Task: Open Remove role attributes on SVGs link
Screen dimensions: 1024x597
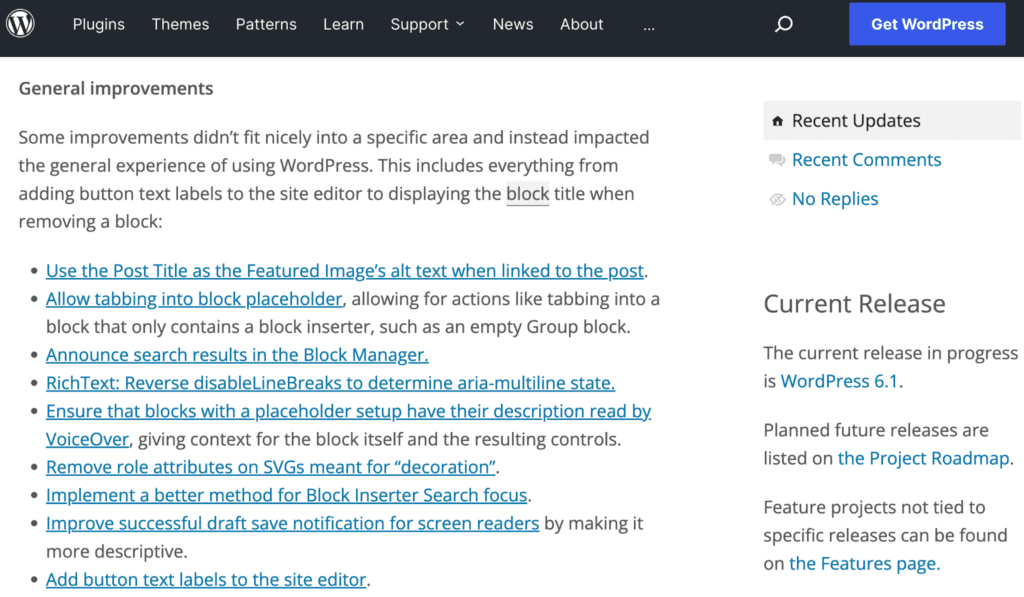Action: 271,467
